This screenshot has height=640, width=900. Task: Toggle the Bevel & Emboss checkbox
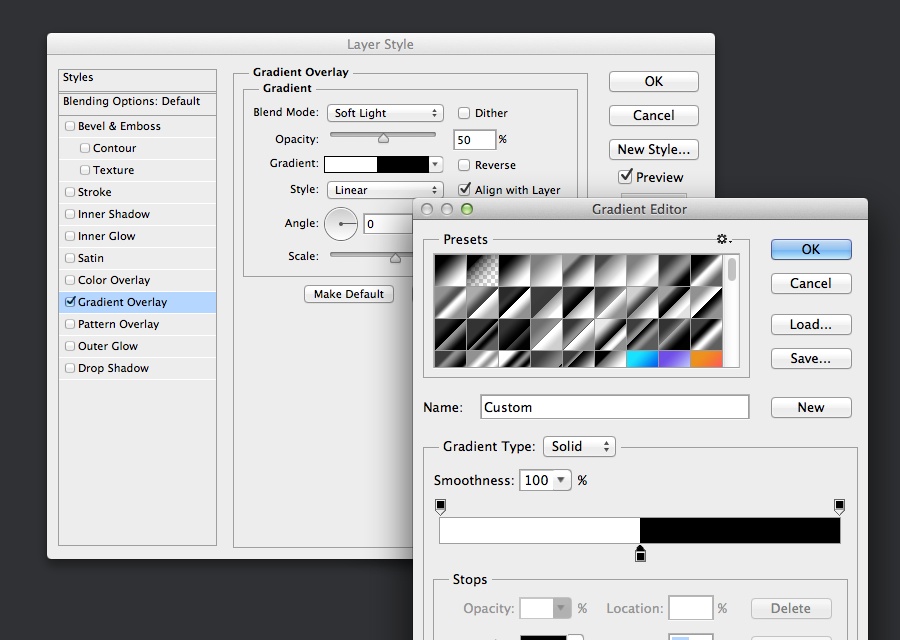(70, 126)
